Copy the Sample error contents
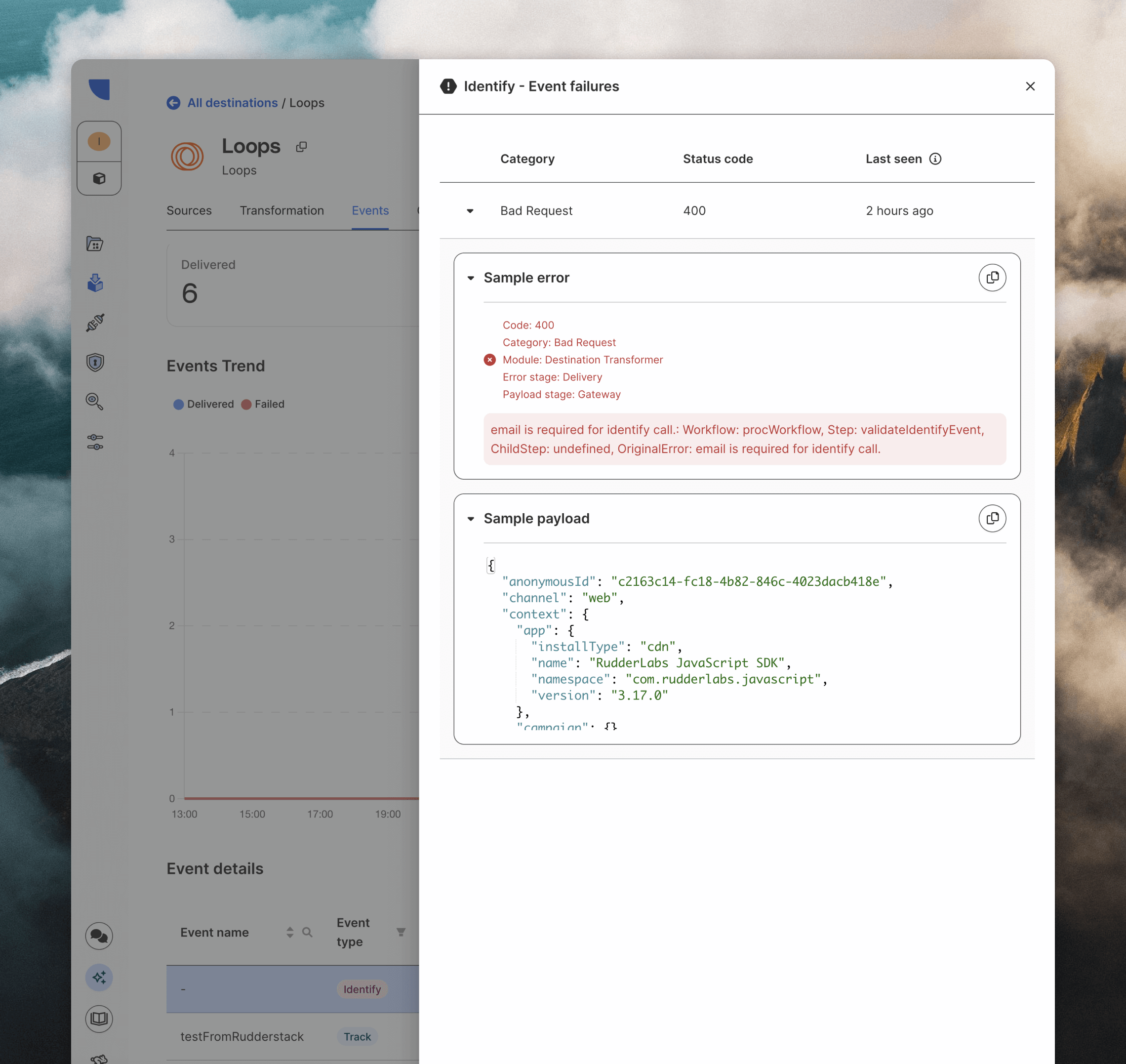The height and width of the screenshot is (1064, 1126). 992,277
